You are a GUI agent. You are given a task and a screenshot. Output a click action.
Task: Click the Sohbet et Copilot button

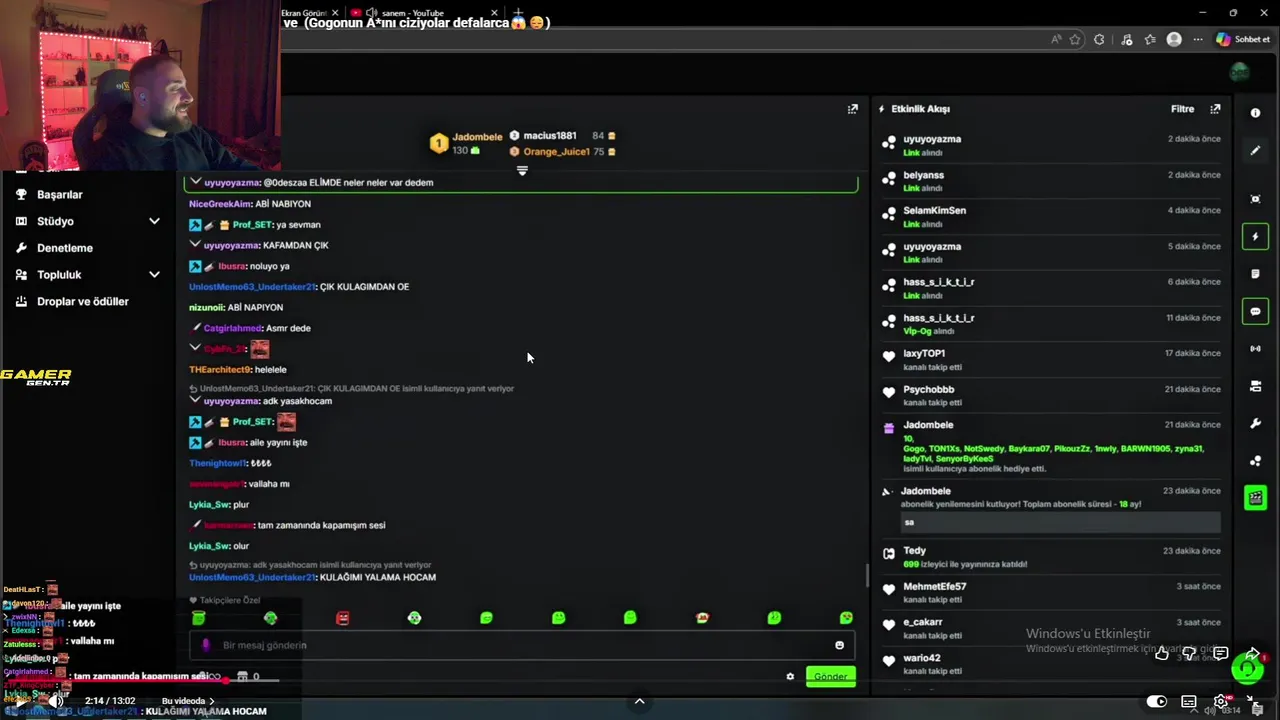[x=1243, y=40]
